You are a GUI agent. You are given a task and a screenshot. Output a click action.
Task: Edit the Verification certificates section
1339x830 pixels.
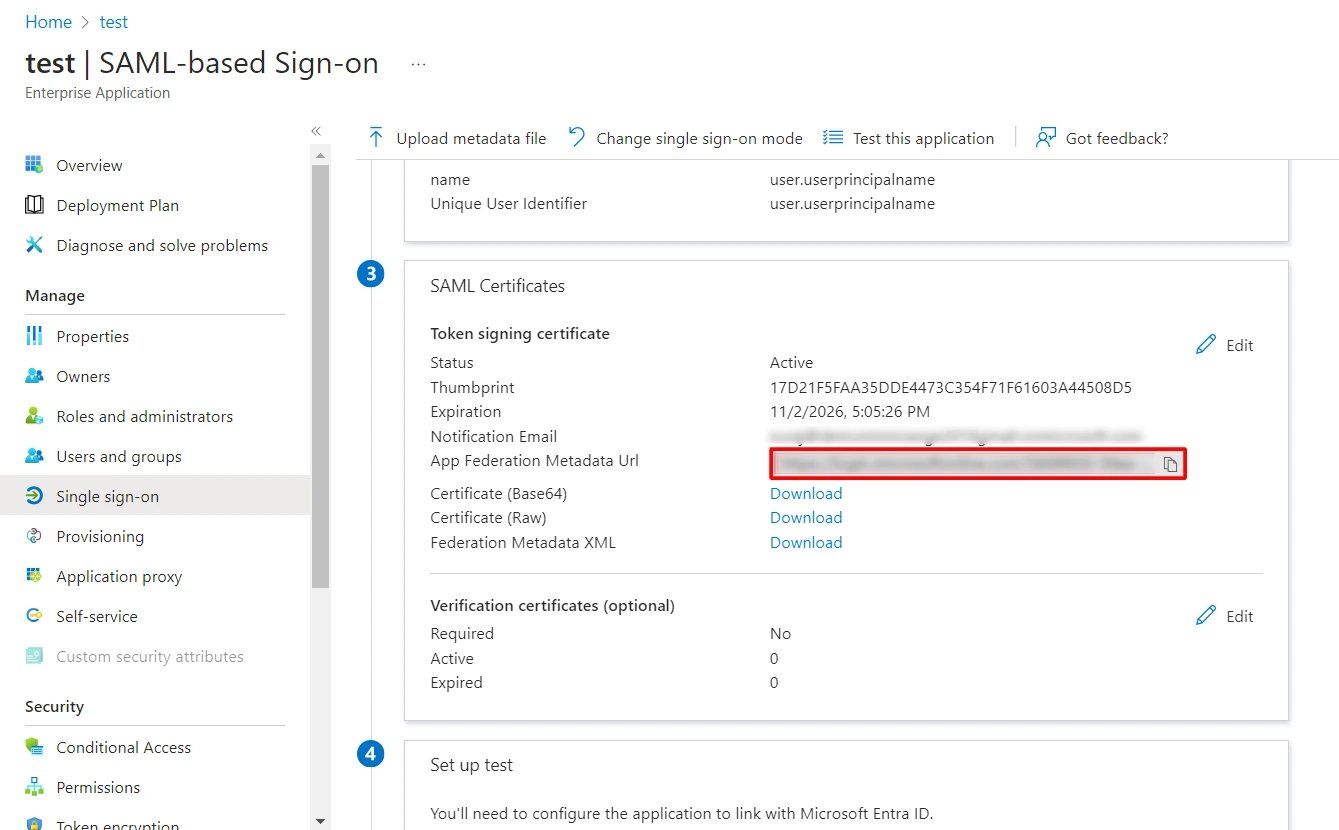(x=1225, y=616)
